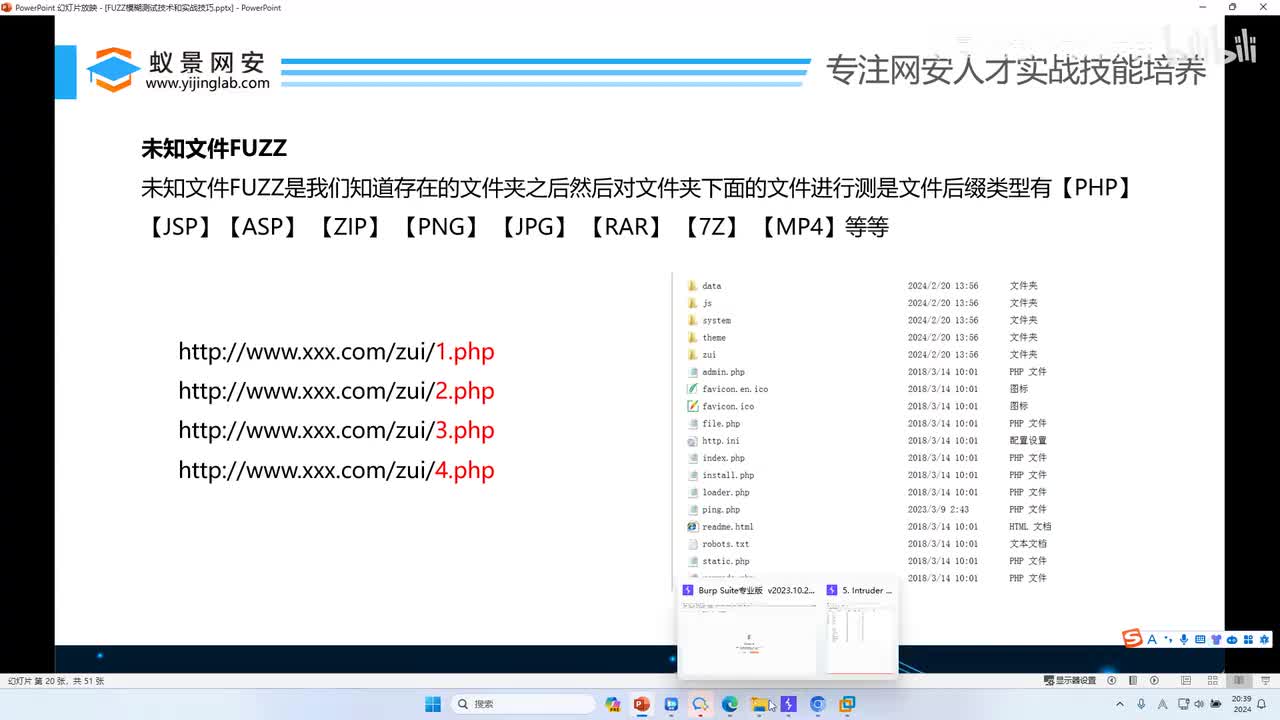The height and width of the screenshot is (720, 1280).
Task: Toggle Sogou punctuation mode
Action: pos(1168,640)
